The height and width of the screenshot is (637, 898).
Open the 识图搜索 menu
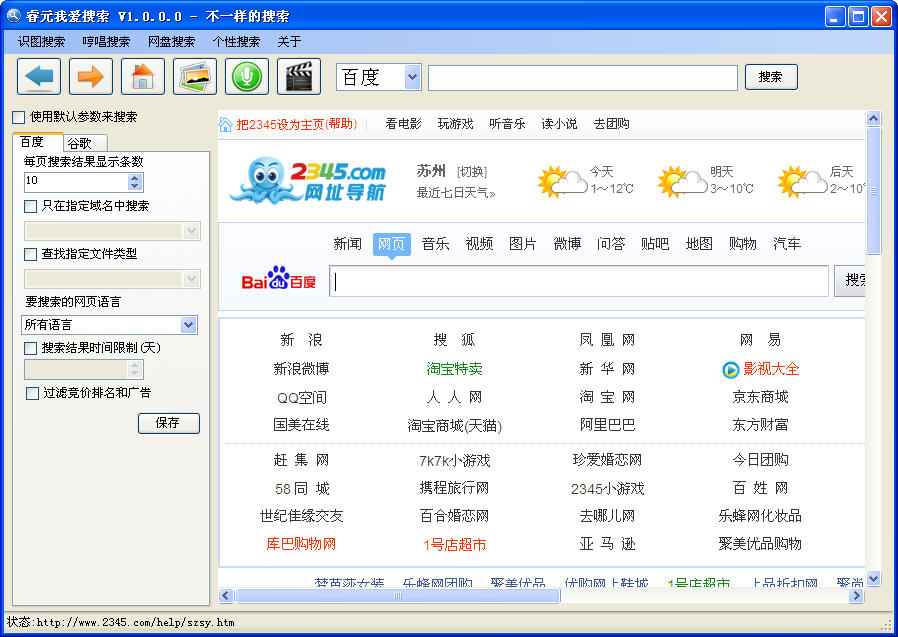41,42
